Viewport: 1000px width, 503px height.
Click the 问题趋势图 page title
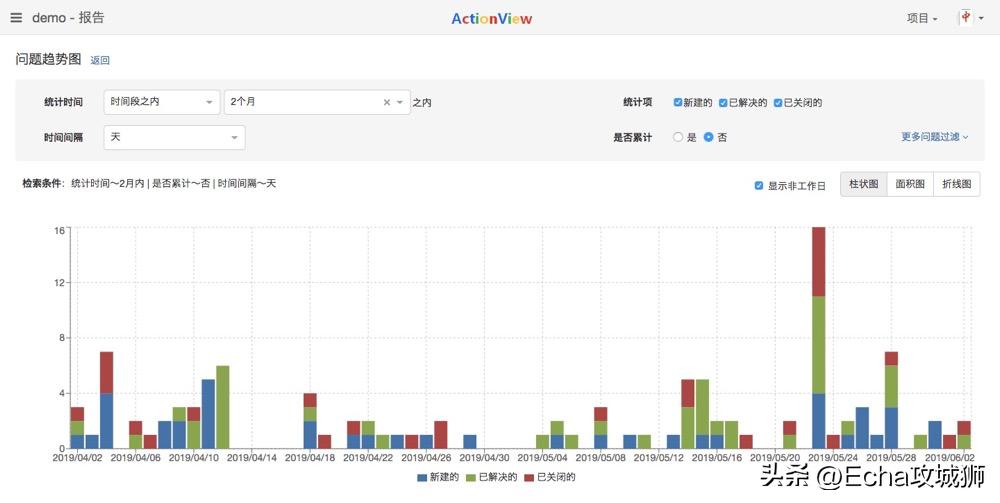pos(48,59)
